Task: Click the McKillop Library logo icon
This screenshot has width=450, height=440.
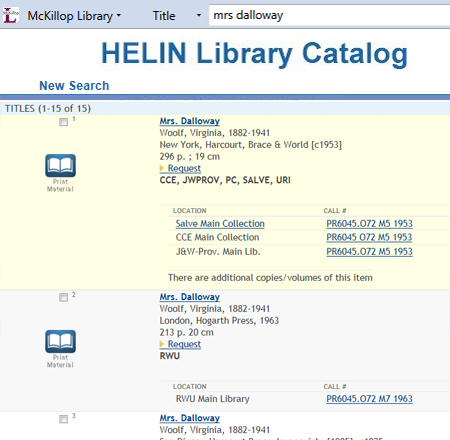Action: (x=10, y=15)
